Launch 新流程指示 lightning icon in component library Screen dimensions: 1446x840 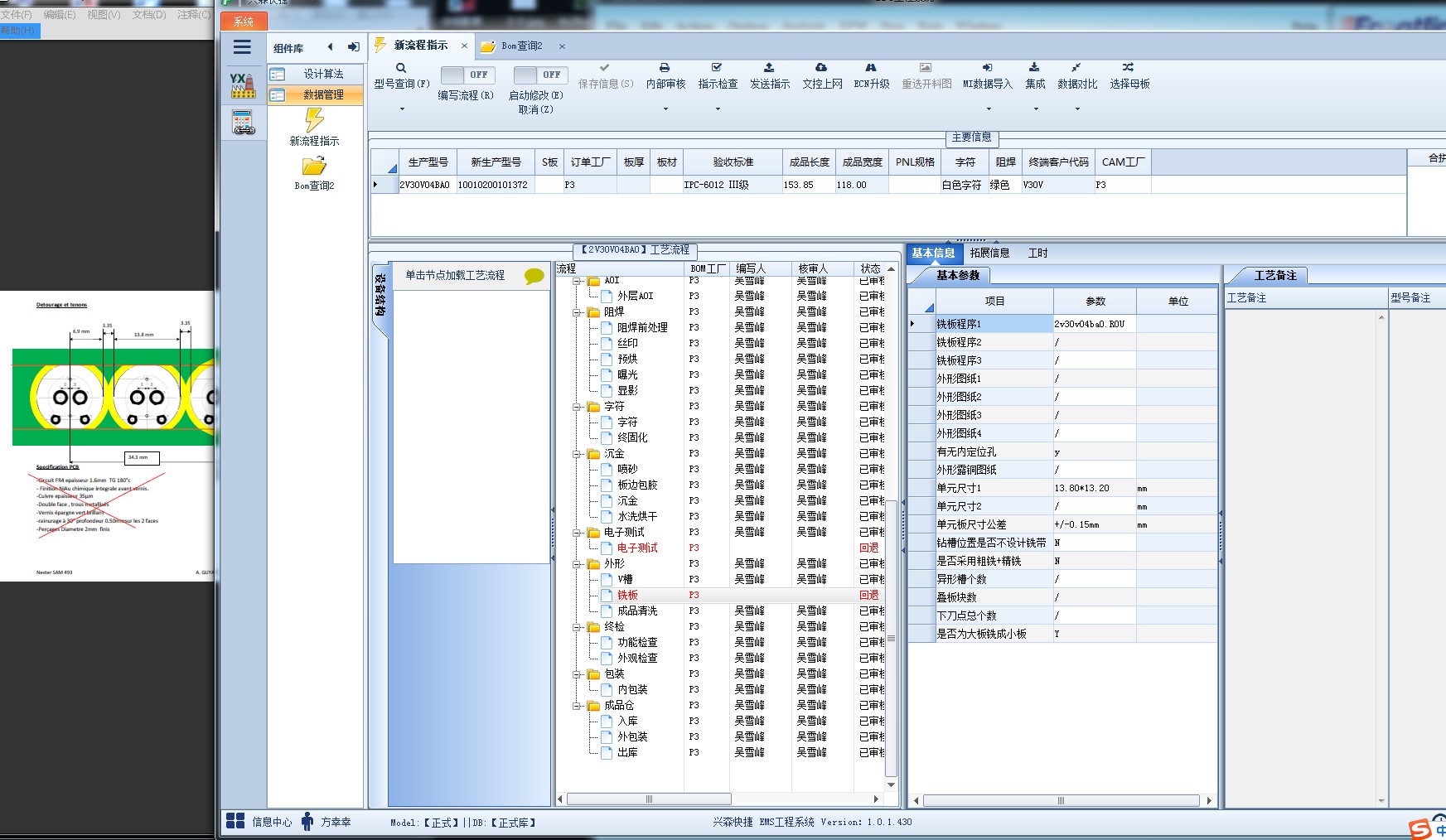[314, 120]
